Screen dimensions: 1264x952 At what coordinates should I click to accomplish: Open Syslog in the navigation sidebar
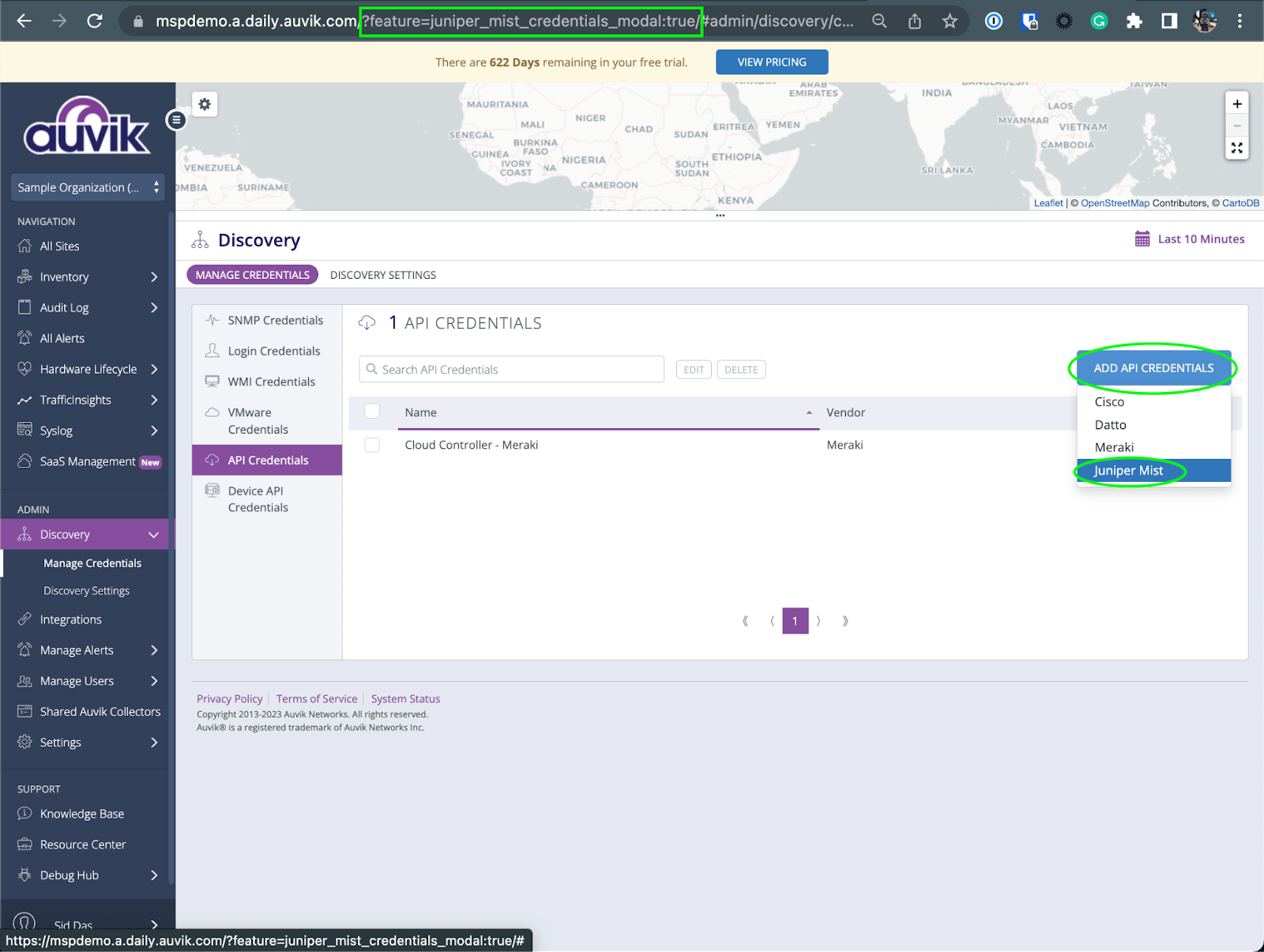[56, 431]
